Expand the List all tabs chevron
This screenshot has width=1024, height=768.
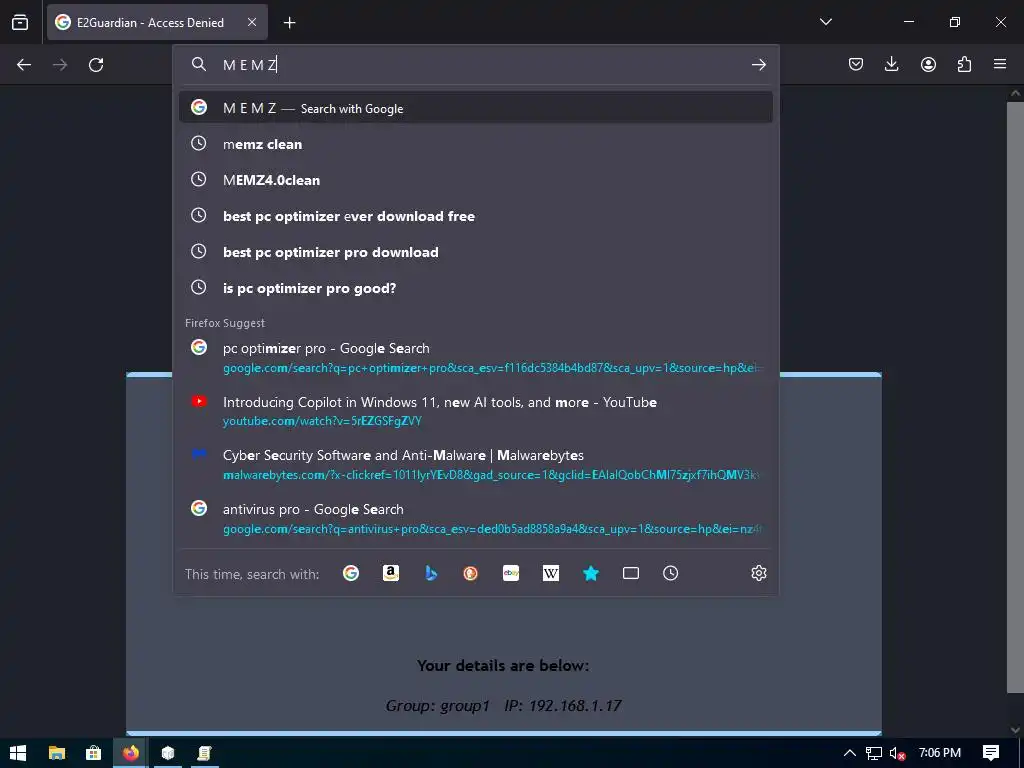tap(825, 22)
